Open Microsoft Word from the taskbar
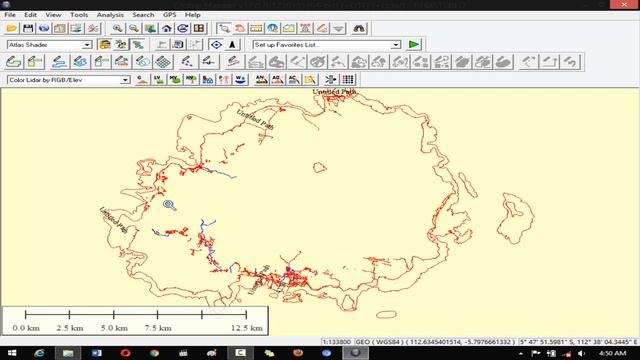Viewport: 640px width, 360px height. tap(97, 353)
